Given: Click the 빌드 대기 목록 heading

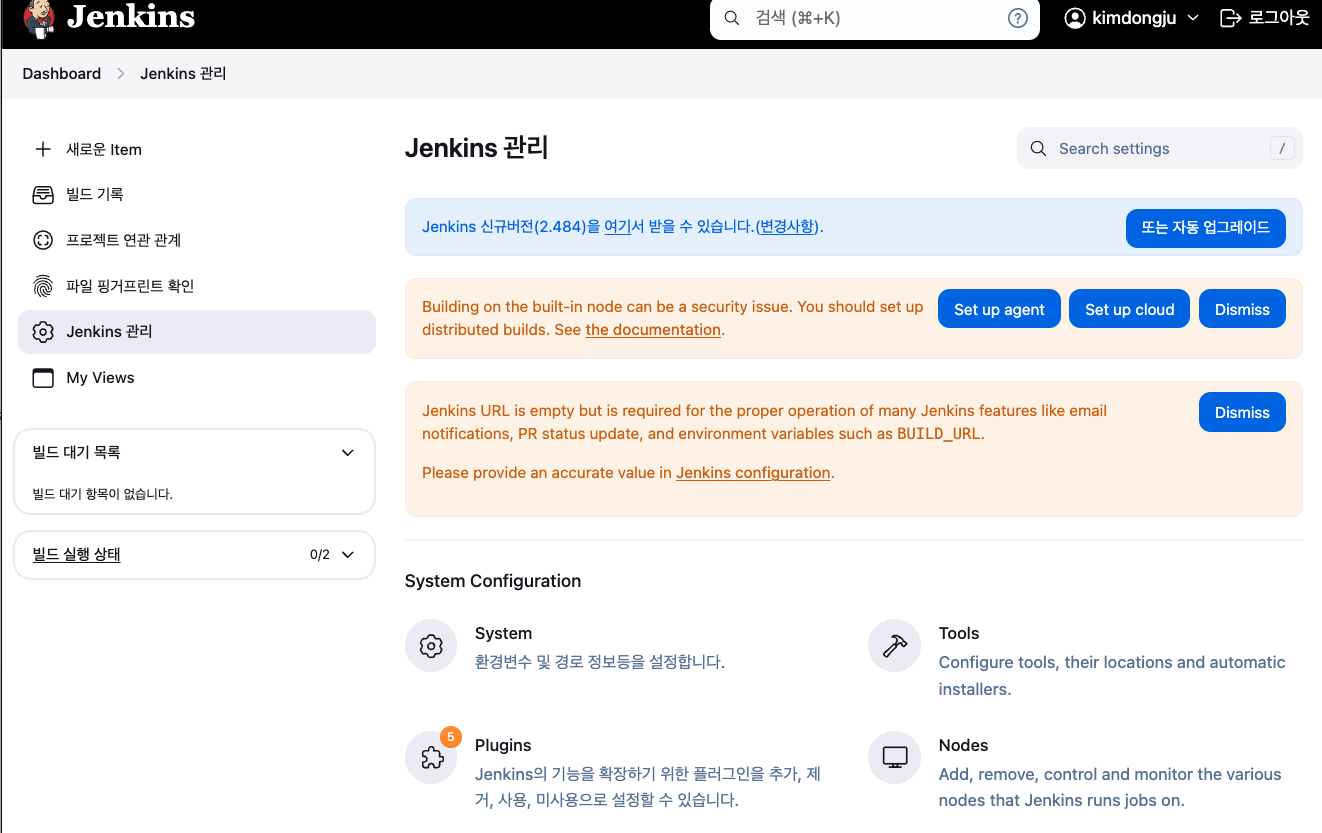Looking at the screenshot, I should point(76,453).
